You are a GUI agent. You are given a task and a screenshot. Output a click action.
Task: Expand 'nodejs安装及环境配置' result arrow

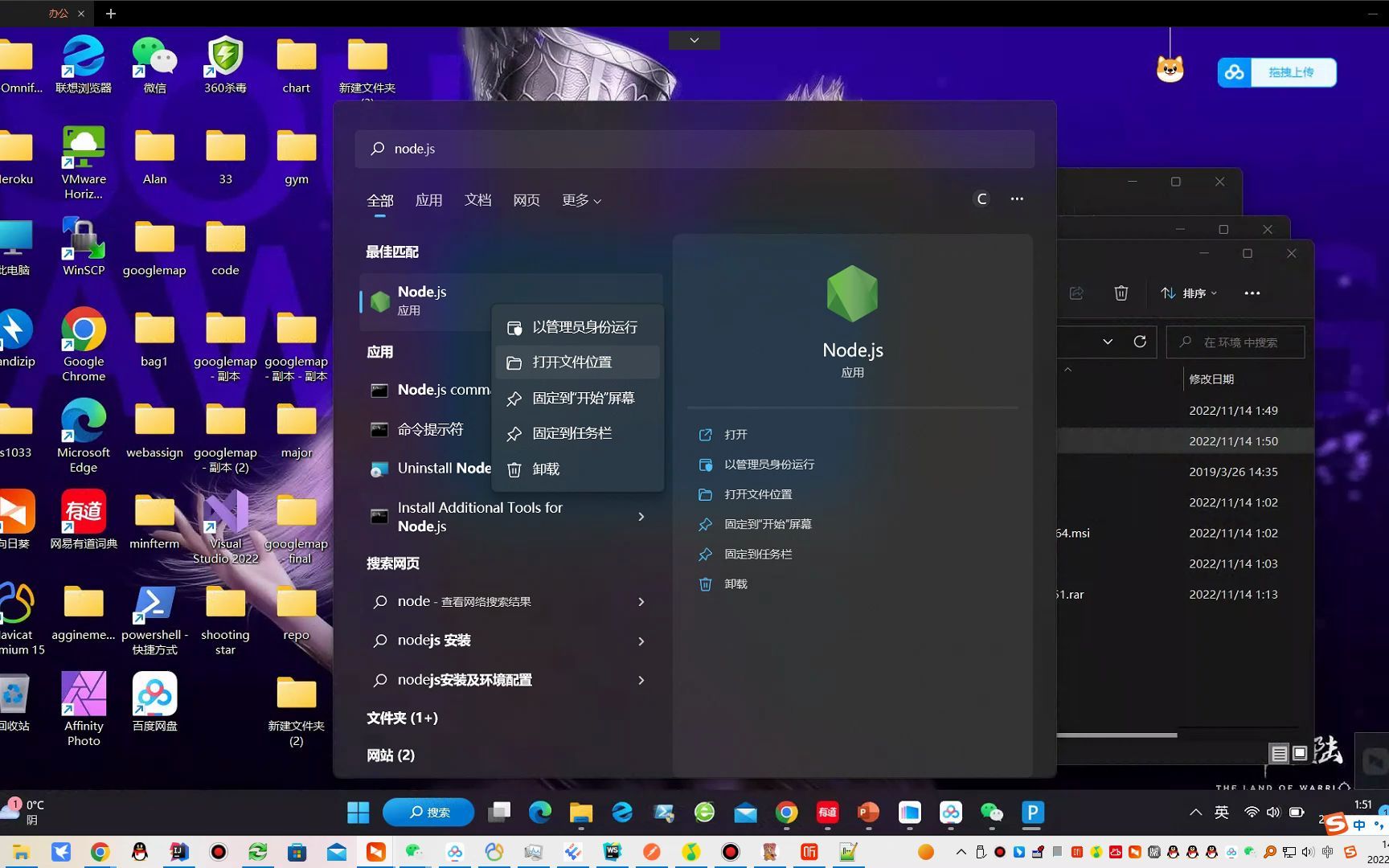[641, 680]
